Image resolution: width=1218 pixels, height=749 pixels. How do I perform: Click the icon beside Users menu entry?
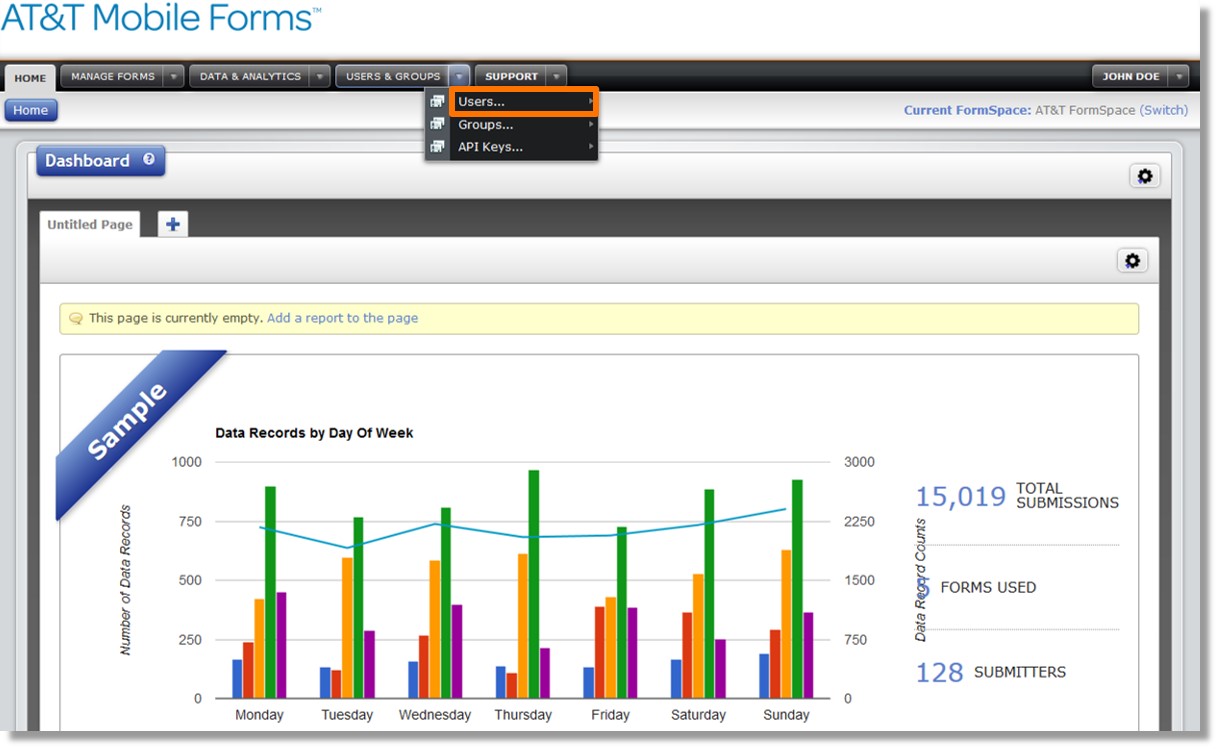tap(437, 101)
